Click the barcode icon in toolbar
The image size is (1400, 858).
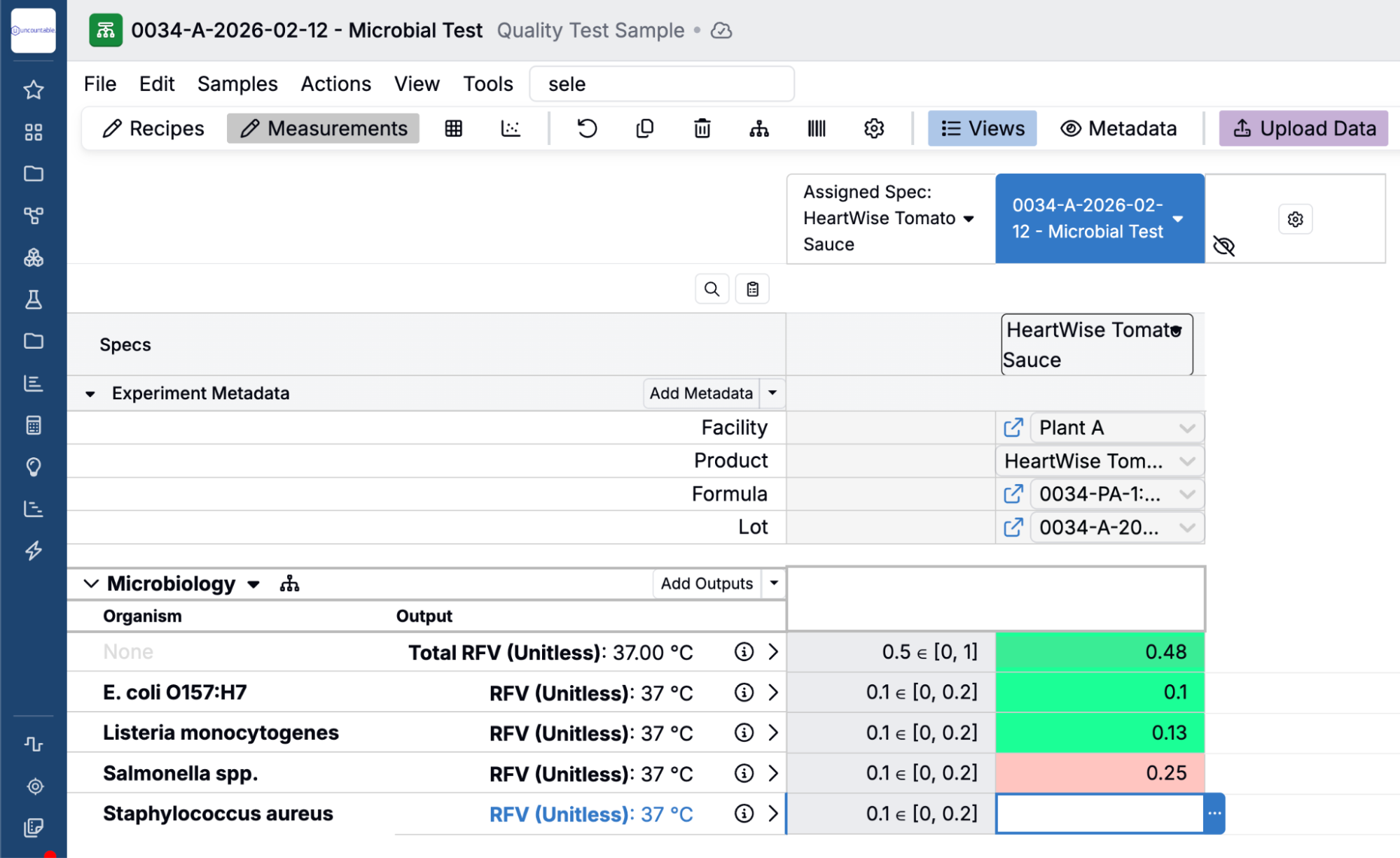point(816,128)
